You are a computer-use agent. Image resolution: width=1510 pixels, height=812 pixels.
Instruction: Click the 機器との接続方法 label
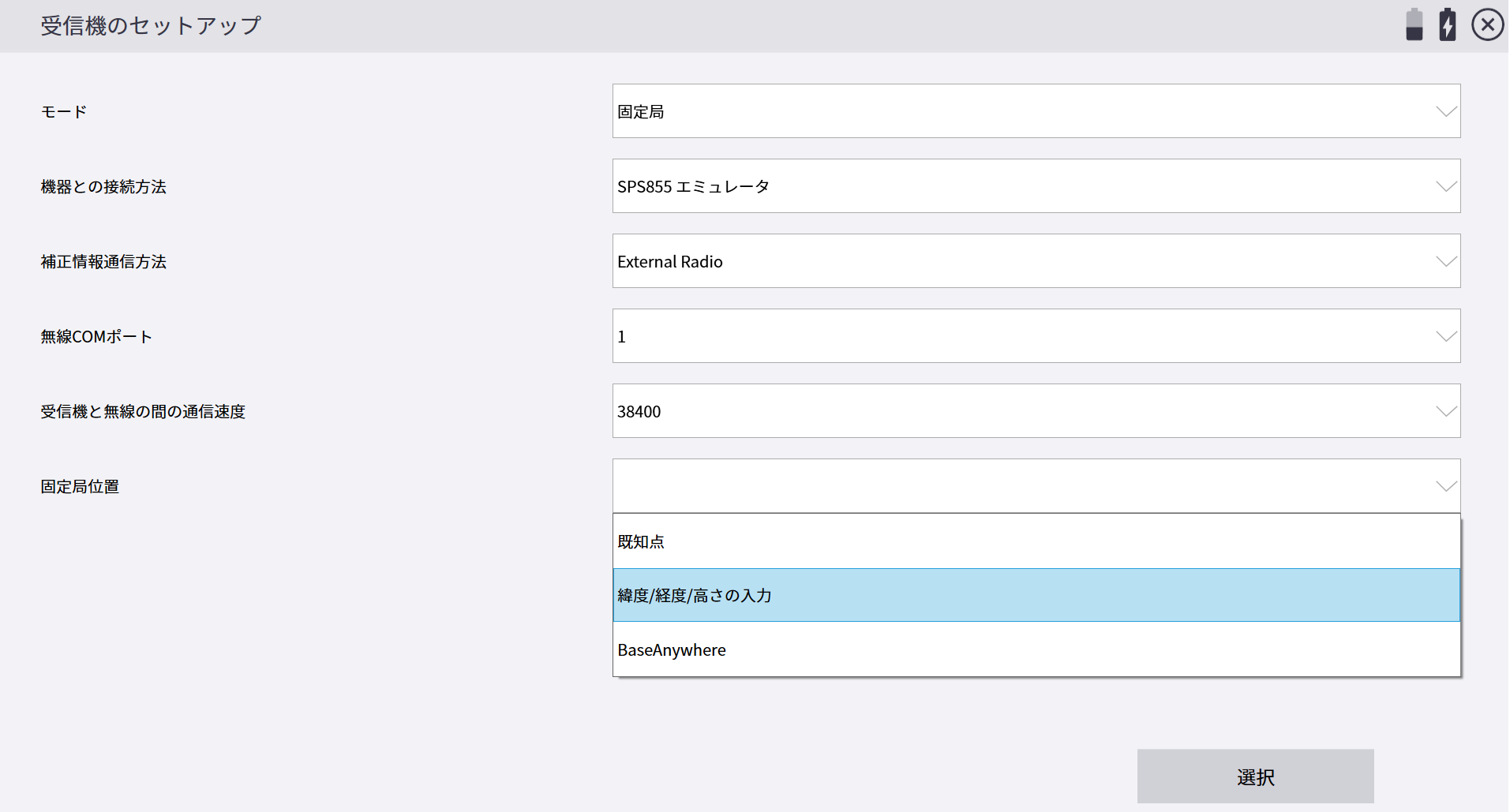click(x=103, y=187)
